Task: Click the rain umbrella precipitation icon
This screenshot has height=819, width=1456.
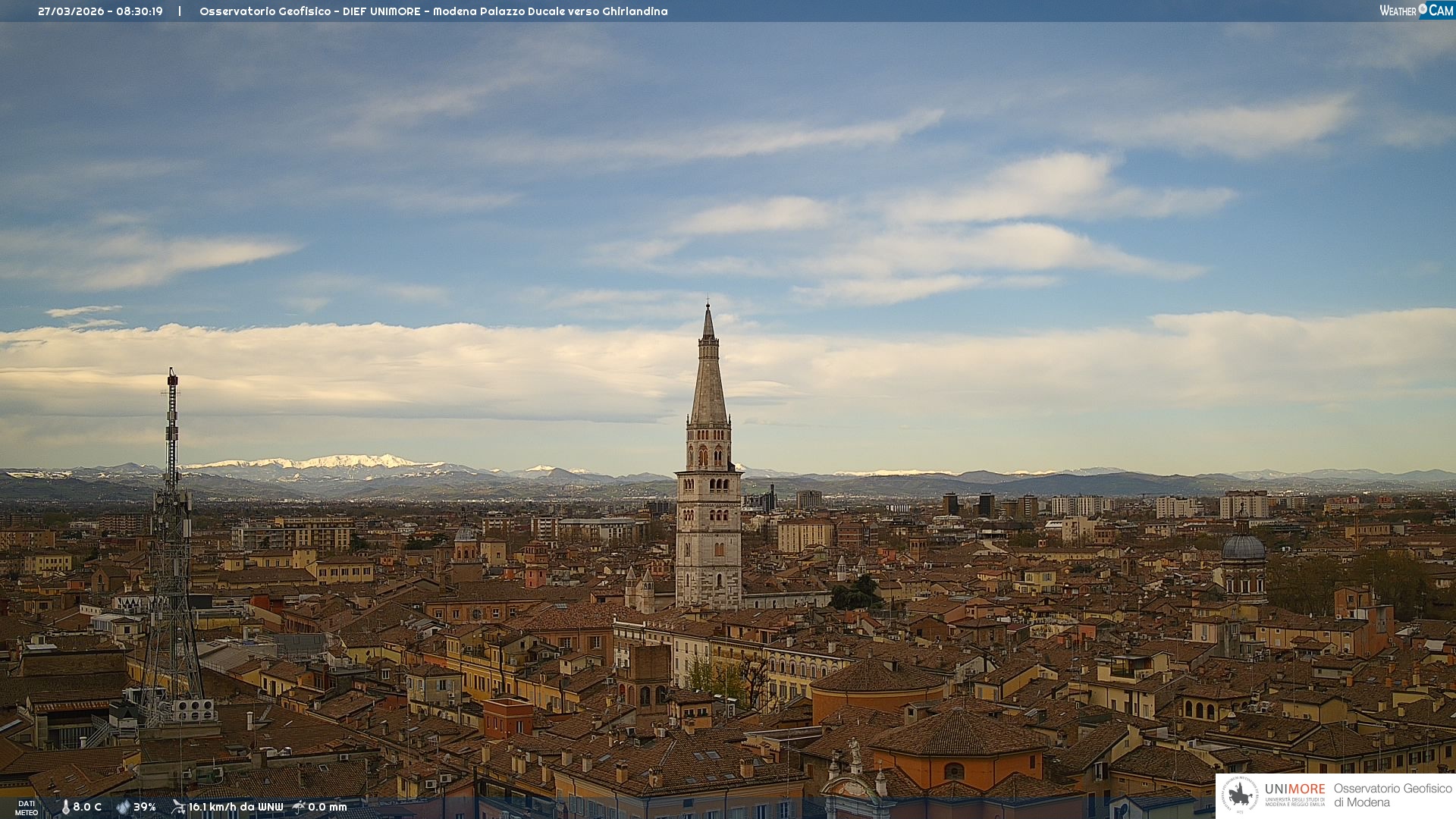Action: point(299,807)
